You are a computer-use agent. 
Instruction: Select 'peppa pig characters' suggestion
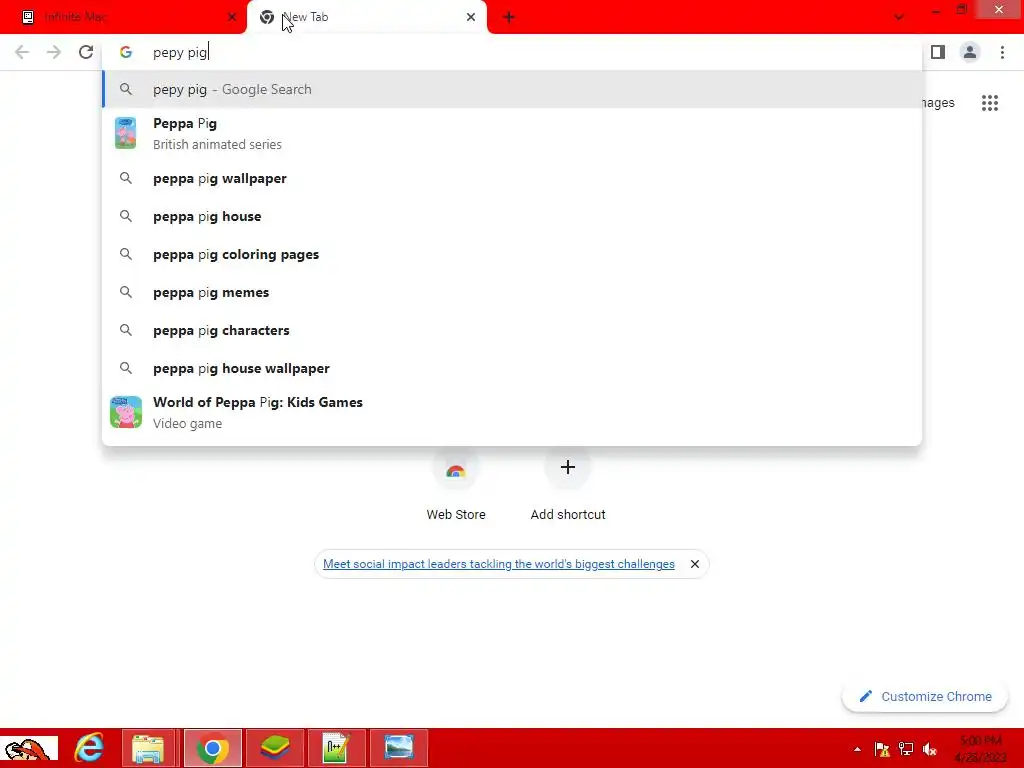tap(512, 330)
